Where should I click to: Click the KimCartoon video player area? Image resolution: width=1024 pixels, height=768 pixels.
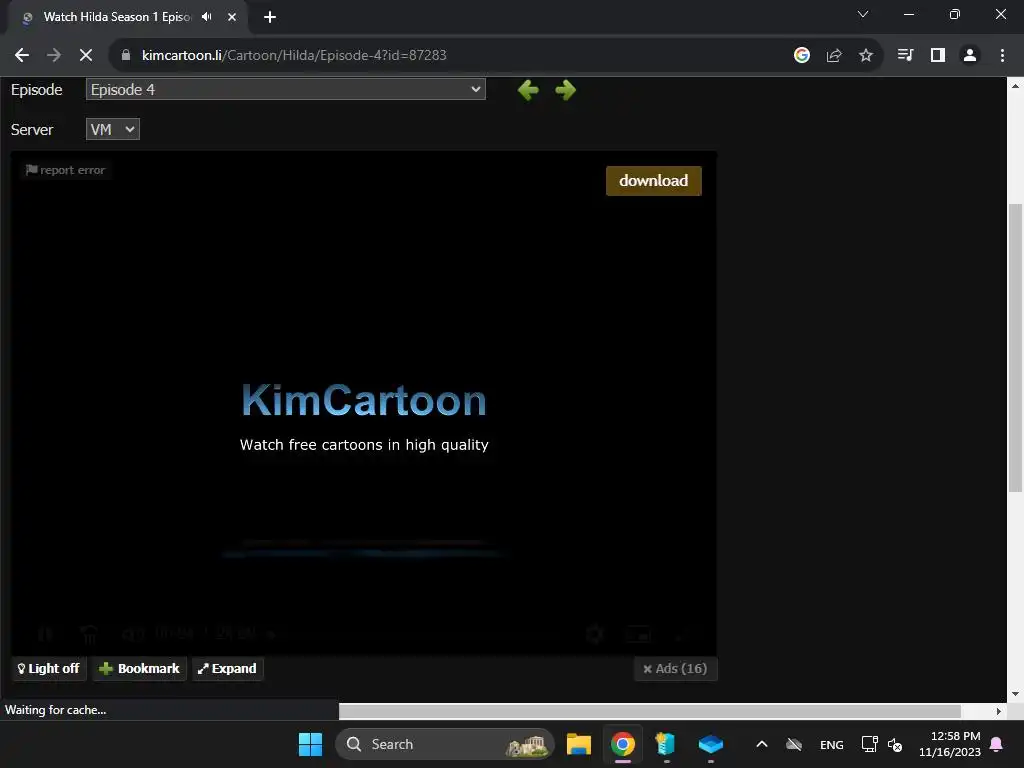point(364,404)
